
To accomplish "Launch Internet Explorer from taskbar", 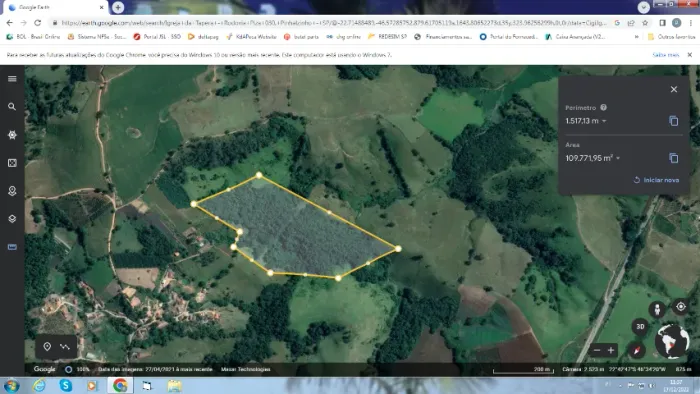I will [x=39, y=385].
